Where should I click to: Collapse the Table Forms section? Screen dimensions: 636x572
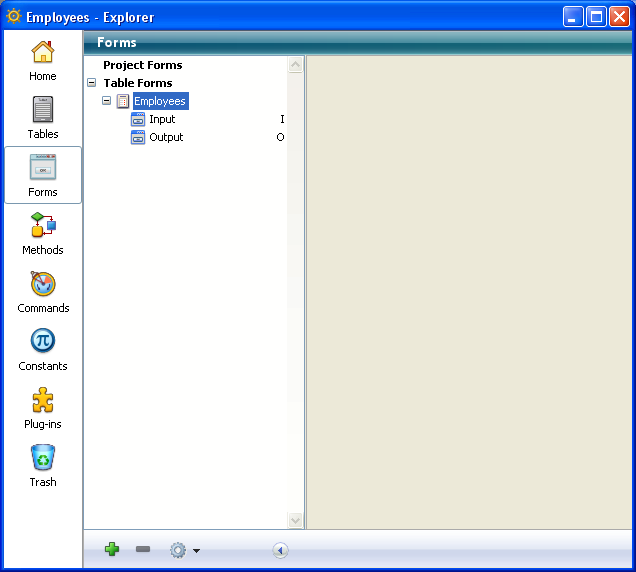(x=92, y=83)
